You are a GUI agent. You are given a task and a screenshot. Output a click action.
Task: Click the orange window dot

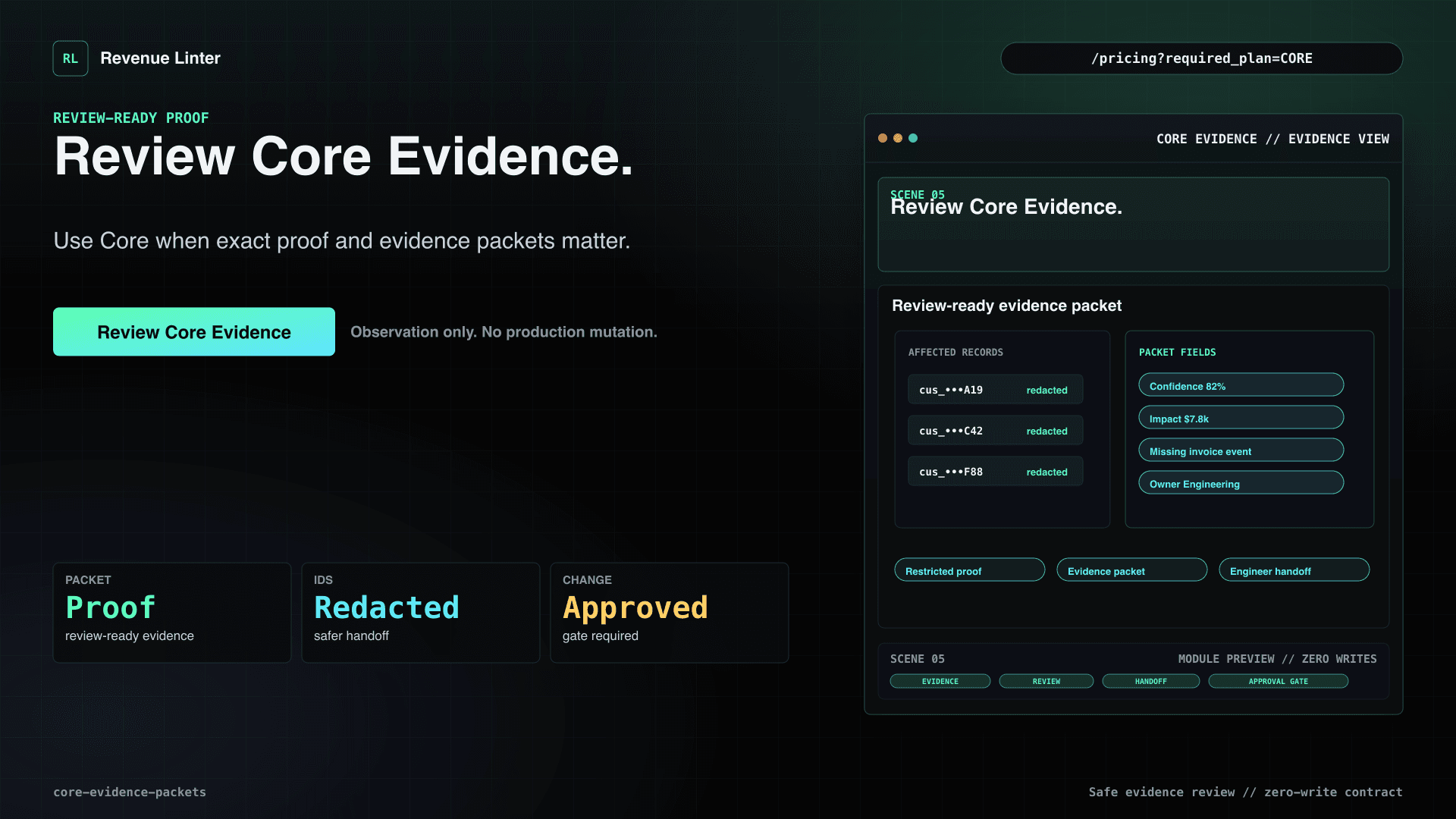(883, 138)
